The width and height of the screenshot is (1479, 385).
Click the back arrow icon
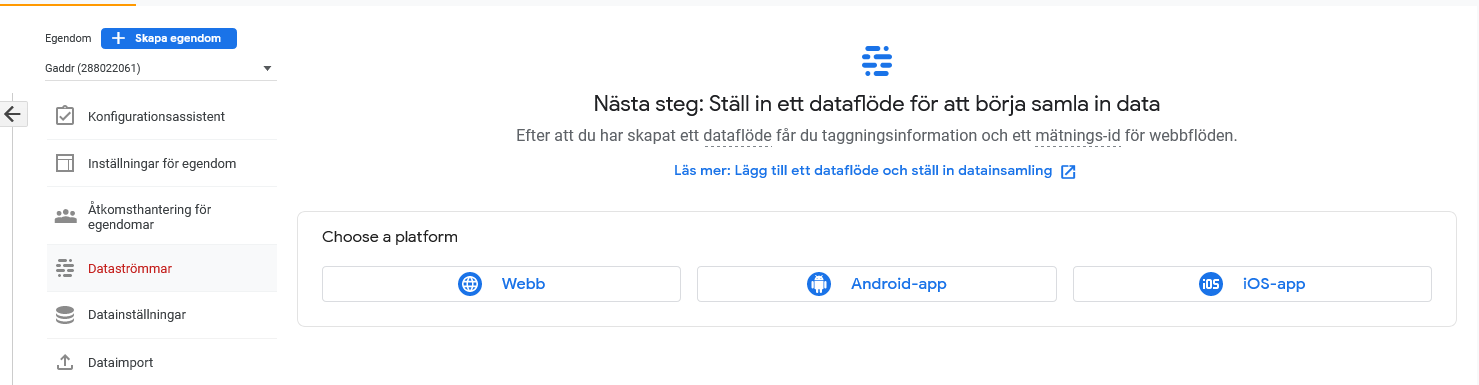click(13, 114)
